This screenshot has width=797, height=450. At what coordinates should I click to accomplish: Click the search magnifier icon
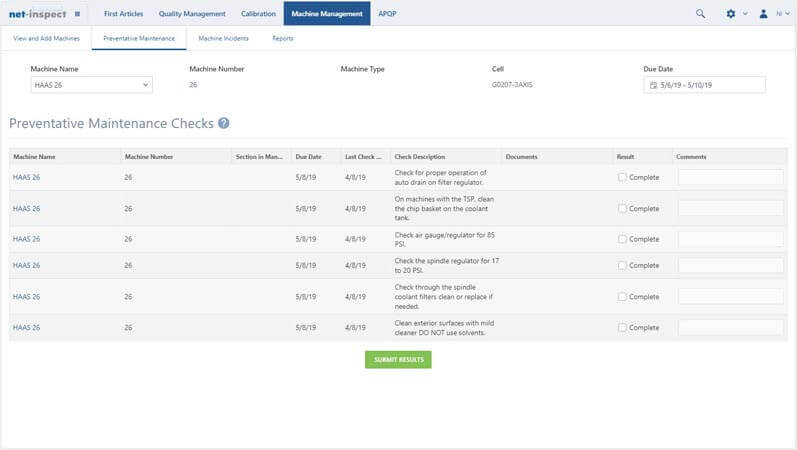click(x=700, y=14)
